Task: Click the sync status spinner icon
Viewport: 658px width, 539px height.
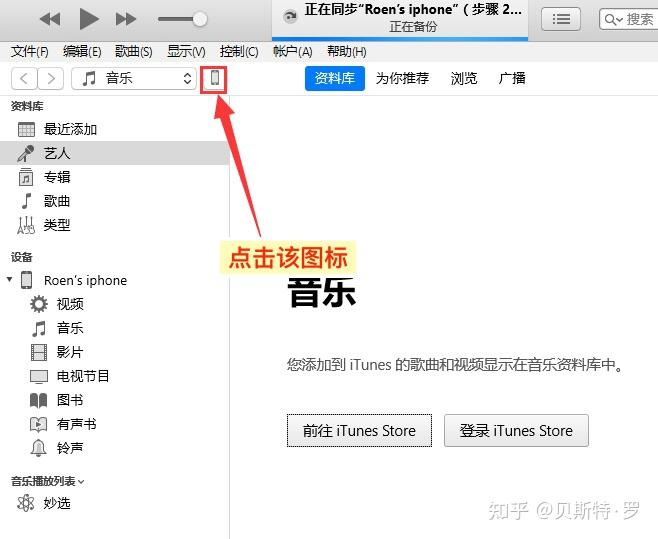Action: (x=290, y=17)
